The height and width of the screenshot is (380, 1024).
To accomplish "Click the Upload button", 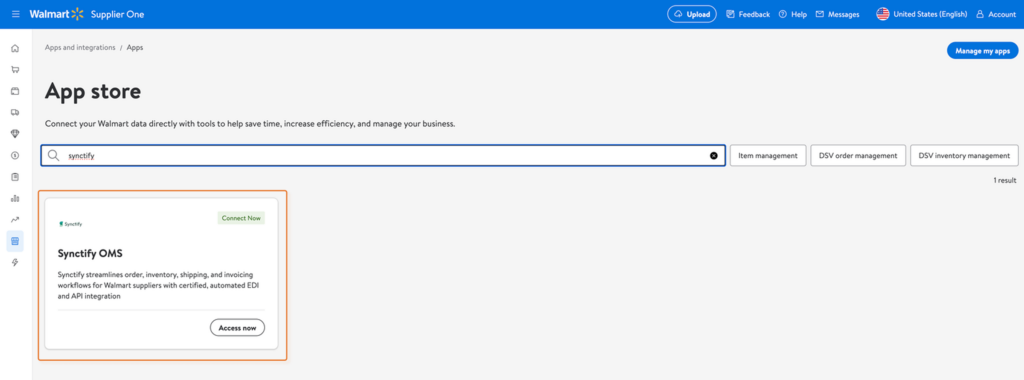I will pyautogui.click(x=692, y=14).
